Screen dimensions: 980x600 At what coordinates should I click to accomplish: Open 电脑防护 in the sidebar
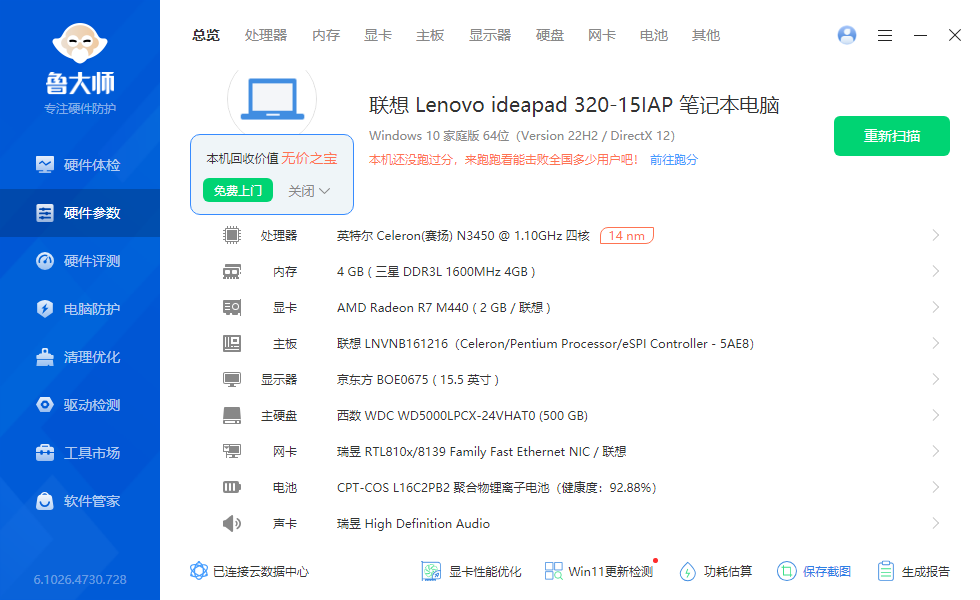coord(79,309)
